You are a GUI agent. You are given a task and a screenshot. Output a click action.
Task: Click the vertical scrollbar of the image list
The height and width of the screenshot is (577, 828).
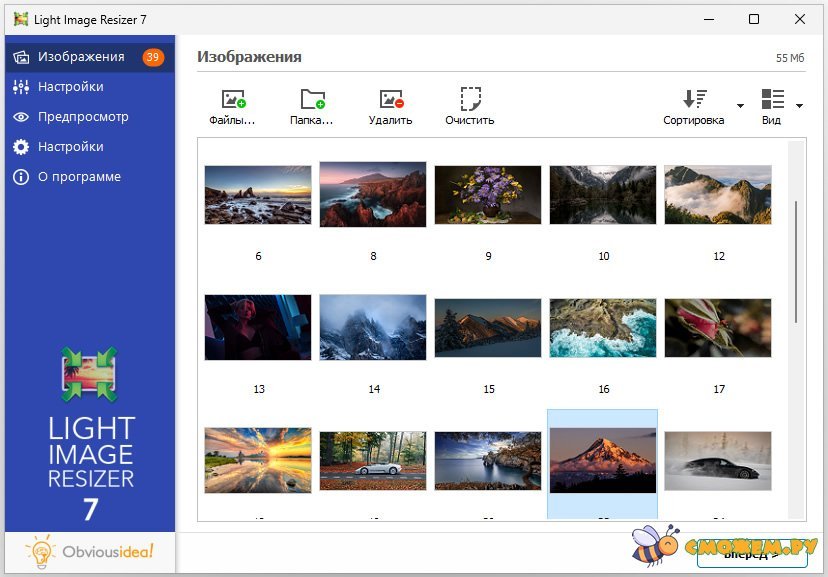click(796, 260)
